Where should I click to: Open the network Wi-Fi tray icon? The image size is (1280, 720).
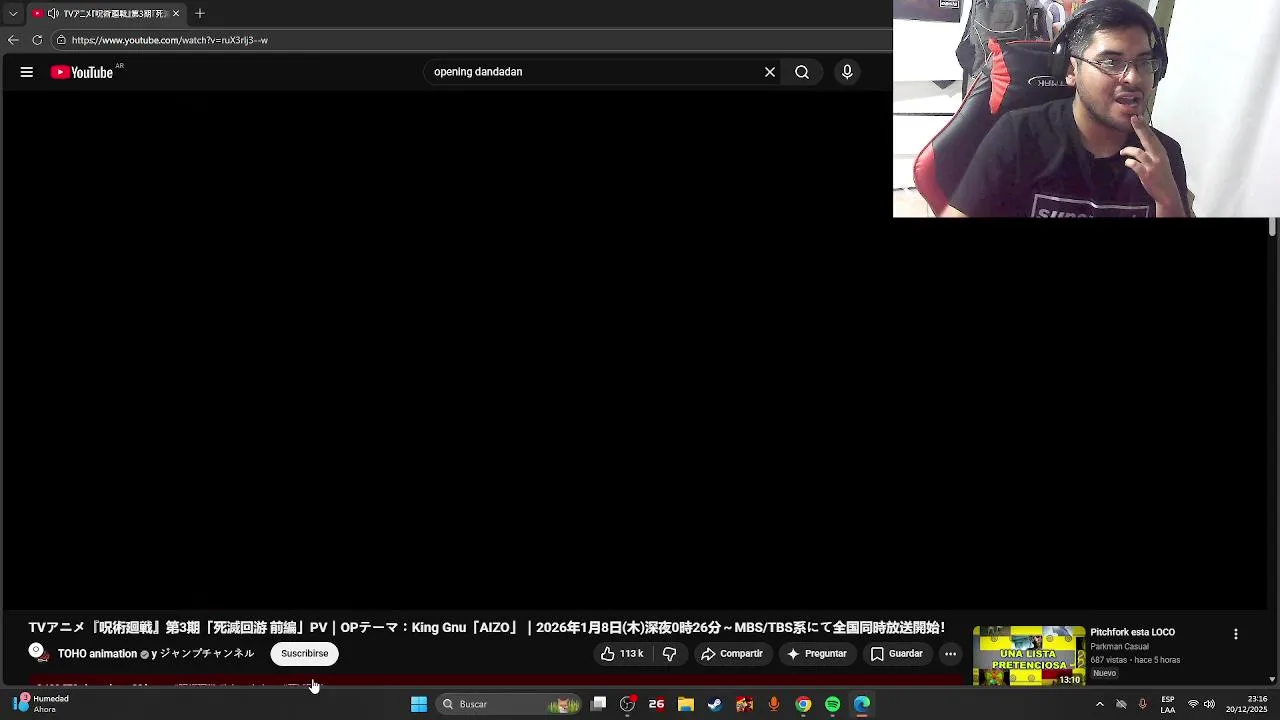(1193, 704)
